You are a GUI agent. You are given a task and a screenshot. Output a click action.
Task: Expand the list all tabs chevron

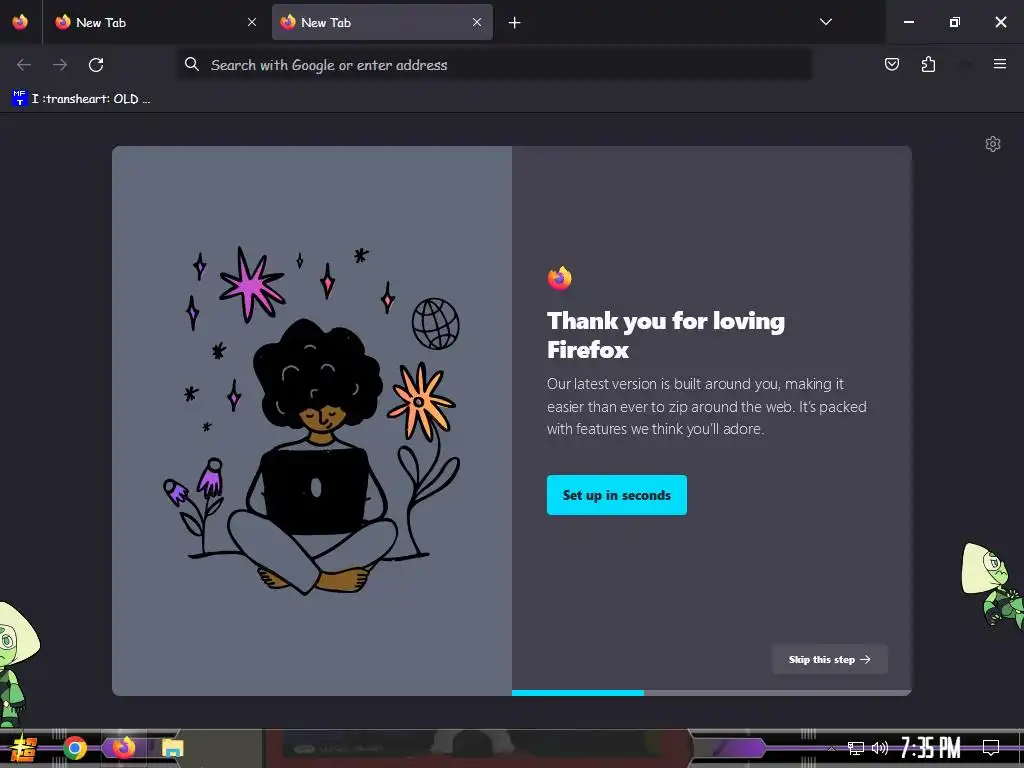[x=825, y=22]
